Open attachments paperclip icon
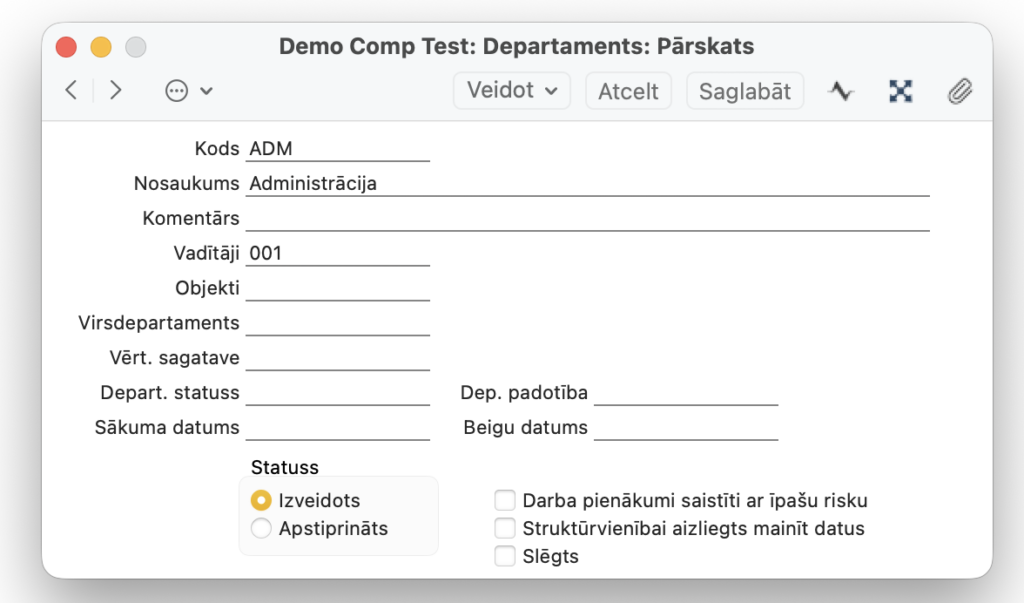Screen dimensions: 1024x603 click(x=960, y=91)
